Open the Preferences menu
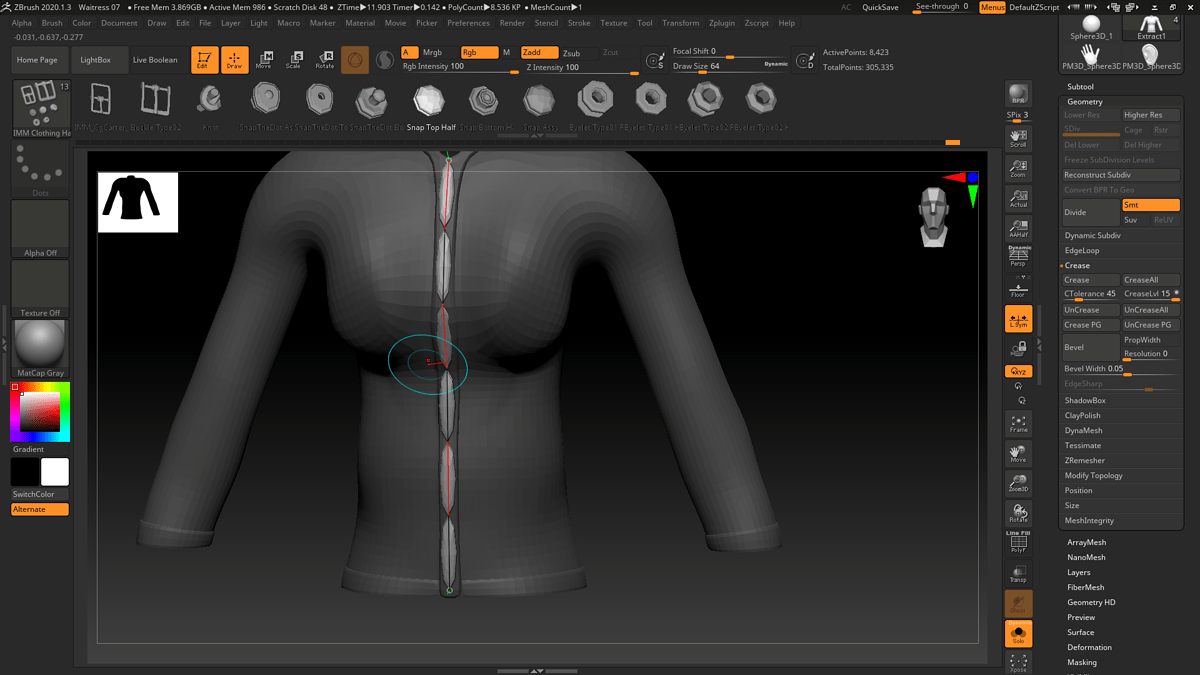Image resolution: width=1200 pixels, height=675 pixels. click(469, 23)
